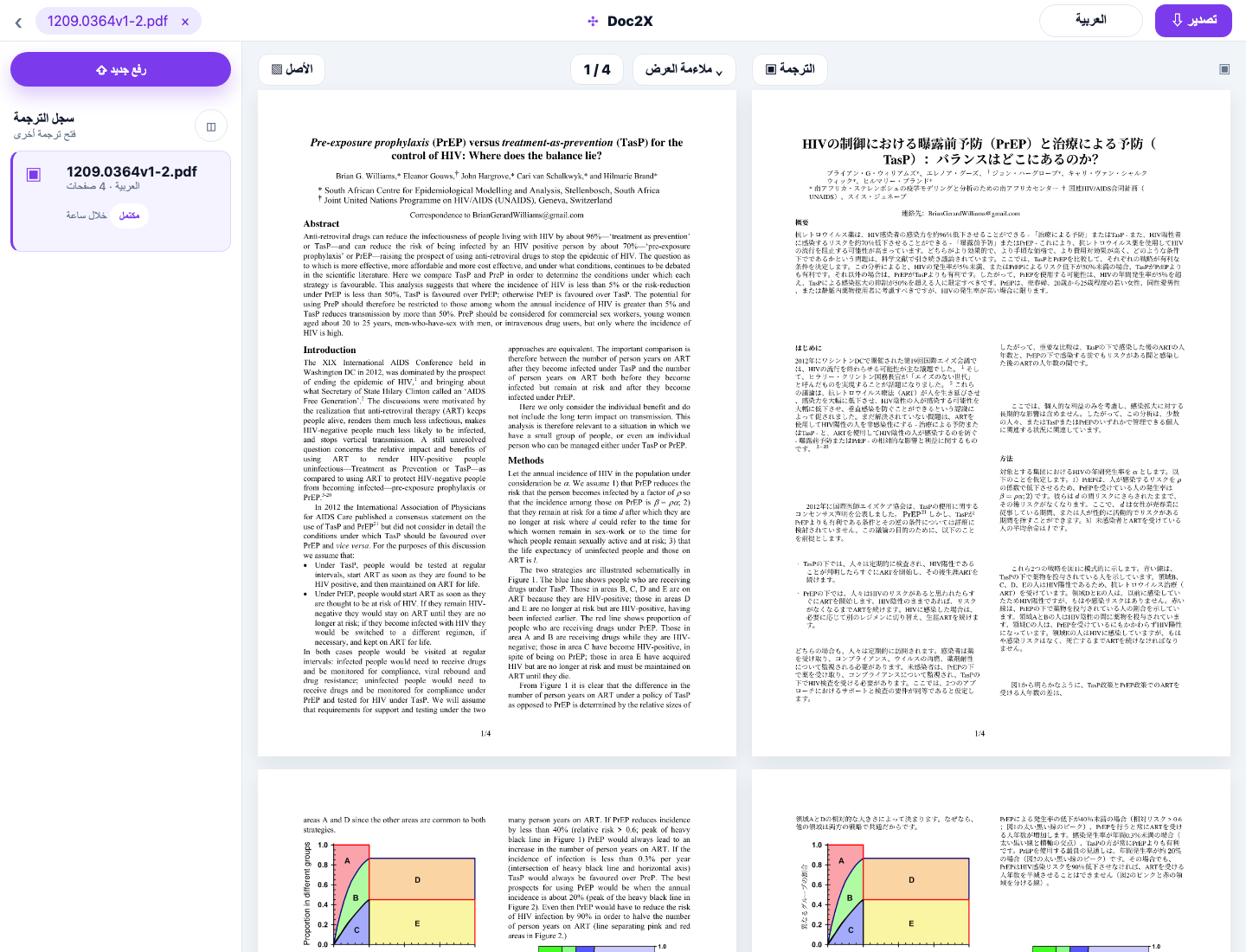This screenshot has height=952, width=1246.
Task: Click the Introduction heading in original page
Action: click(x=330, y=350)
